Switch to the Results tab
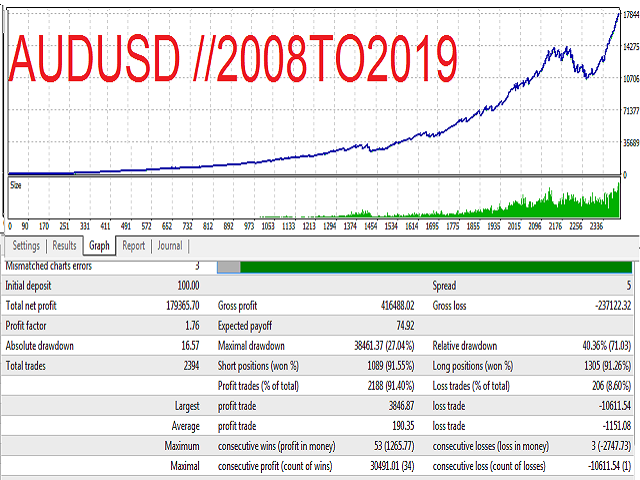Screen dimensions: 640x480 [64, 246]
